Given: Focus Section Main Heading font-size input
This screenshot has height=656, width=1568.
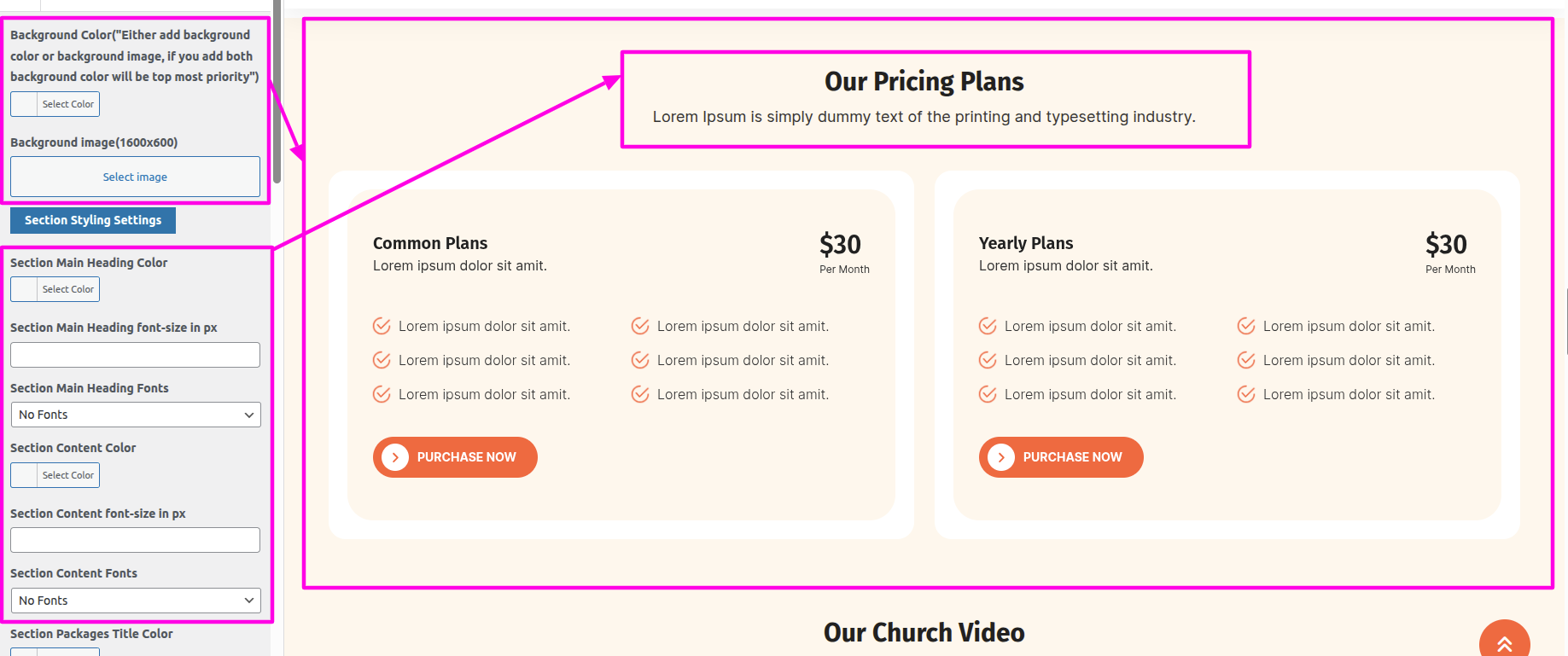Looking at the screenshot, I should (x=135, y=355).
